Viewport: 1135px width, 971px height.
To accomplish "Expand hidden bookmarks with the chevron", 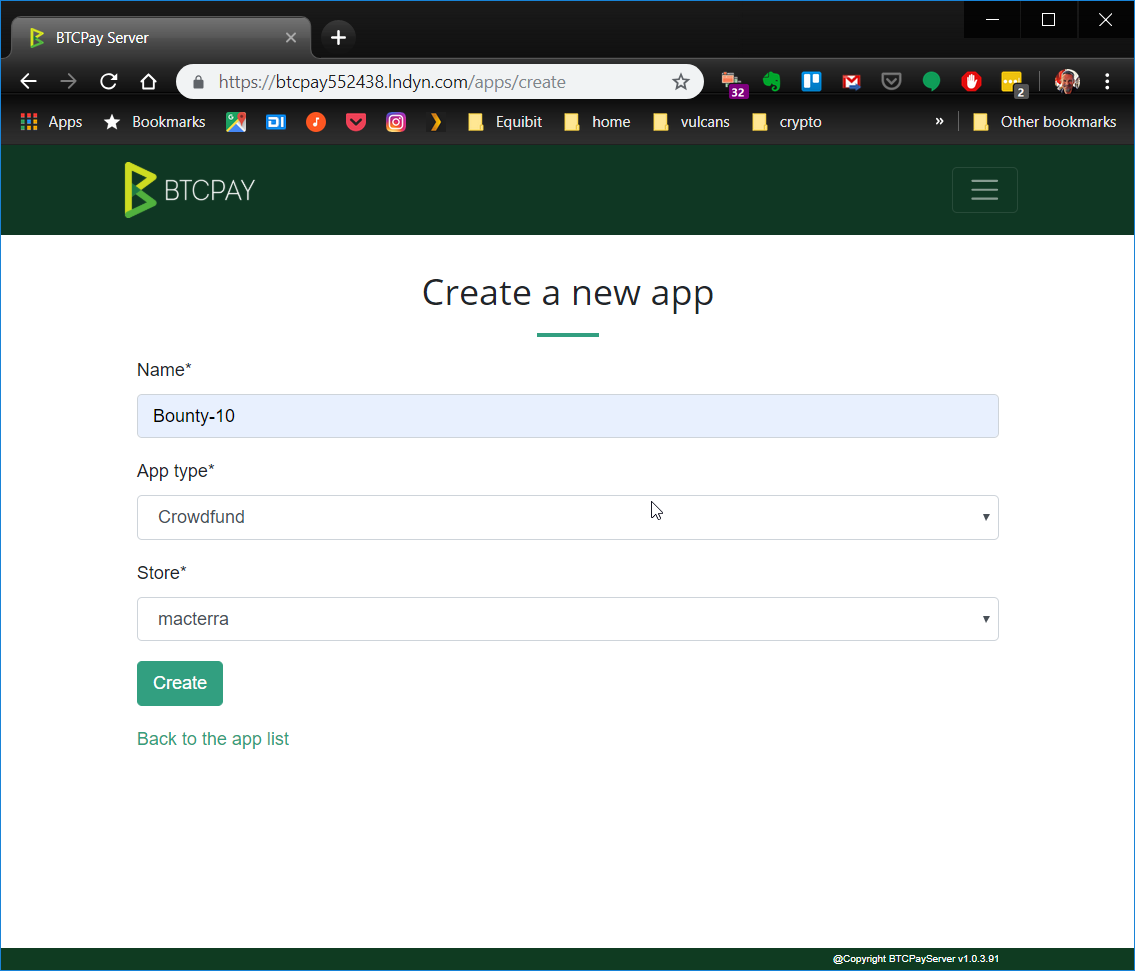I will pyautogui.click(x=938, y=121).
